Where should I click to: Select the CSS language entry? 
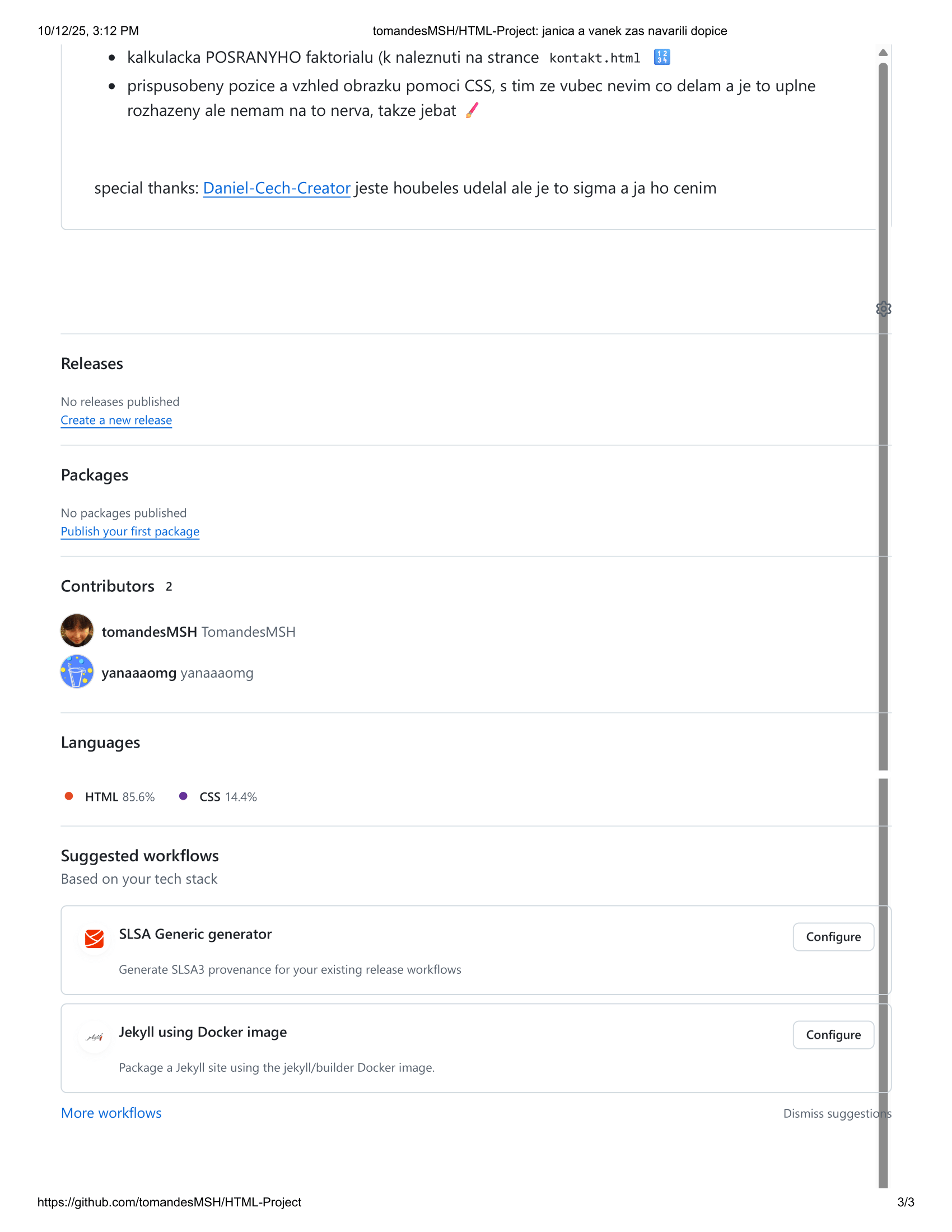point(218,796)
